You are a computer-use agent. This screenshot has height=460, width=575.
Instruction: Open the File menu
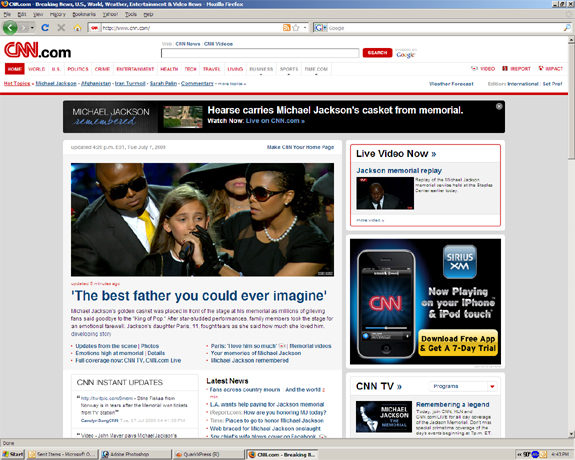point(7,14)
